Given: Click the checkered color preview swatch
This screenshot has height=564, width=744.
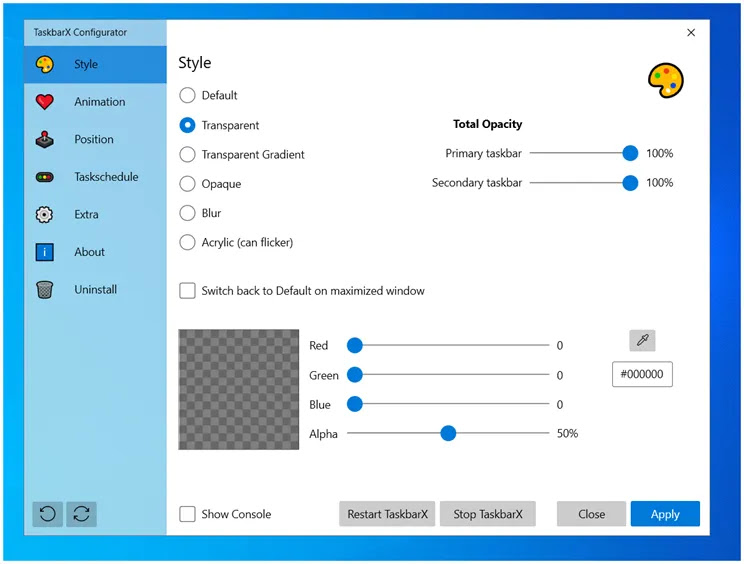Looking at the screenshot, I should pos(239,389).
